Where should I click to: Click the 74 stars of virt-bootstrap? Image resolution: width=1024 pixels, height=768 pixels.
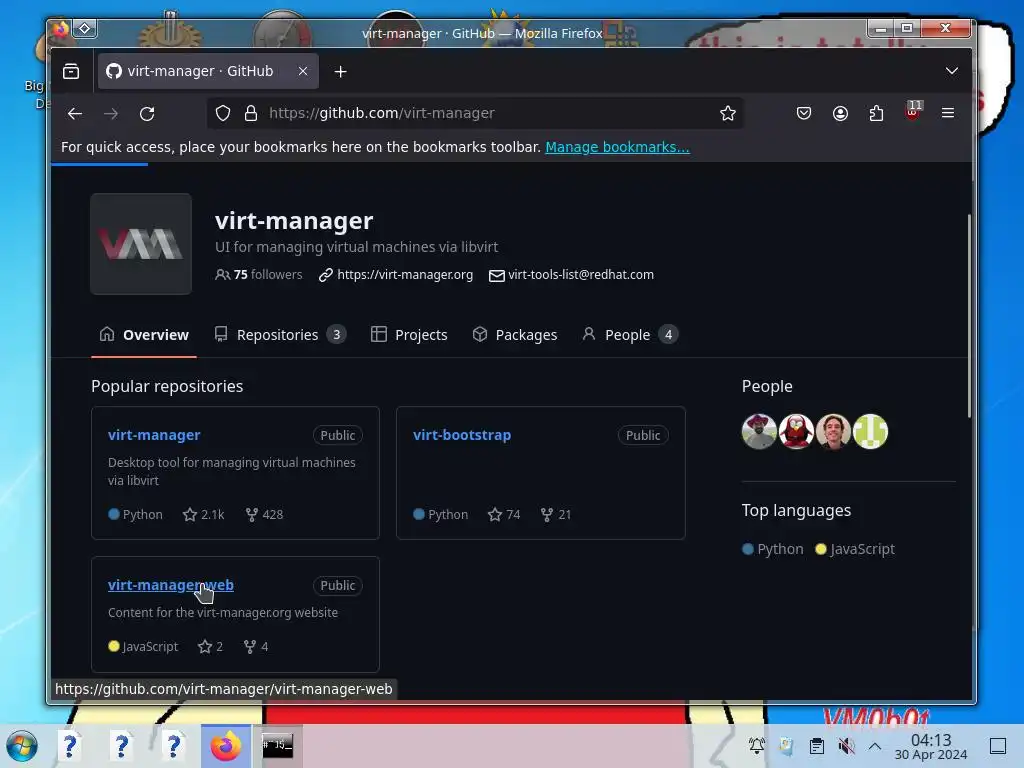tap(504, 515)
